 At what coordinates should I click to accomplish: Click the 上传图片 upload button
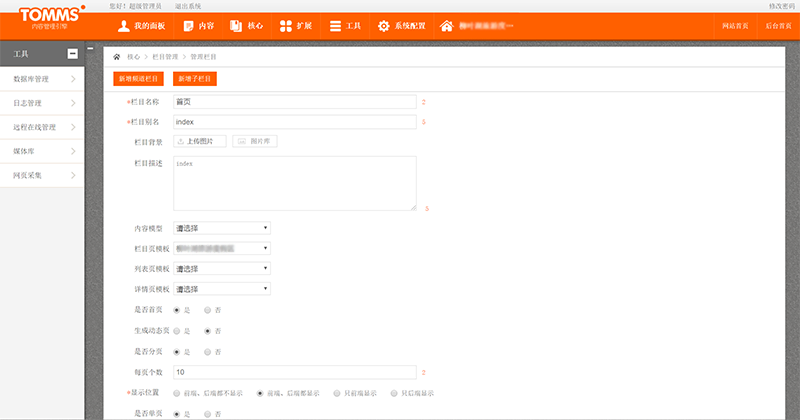pos(200,142)
